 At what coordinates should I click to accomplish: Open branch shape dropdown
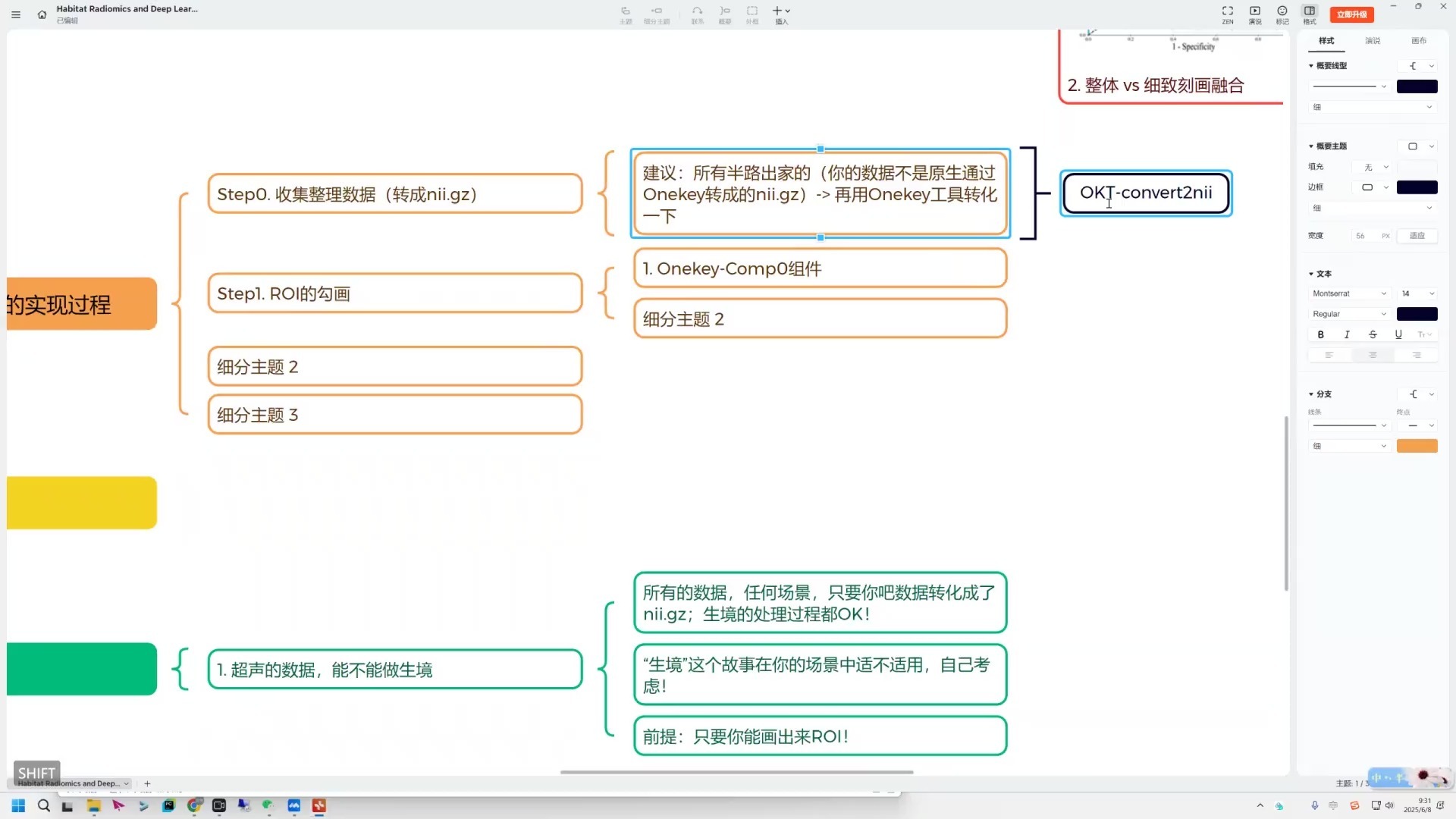1418,394
